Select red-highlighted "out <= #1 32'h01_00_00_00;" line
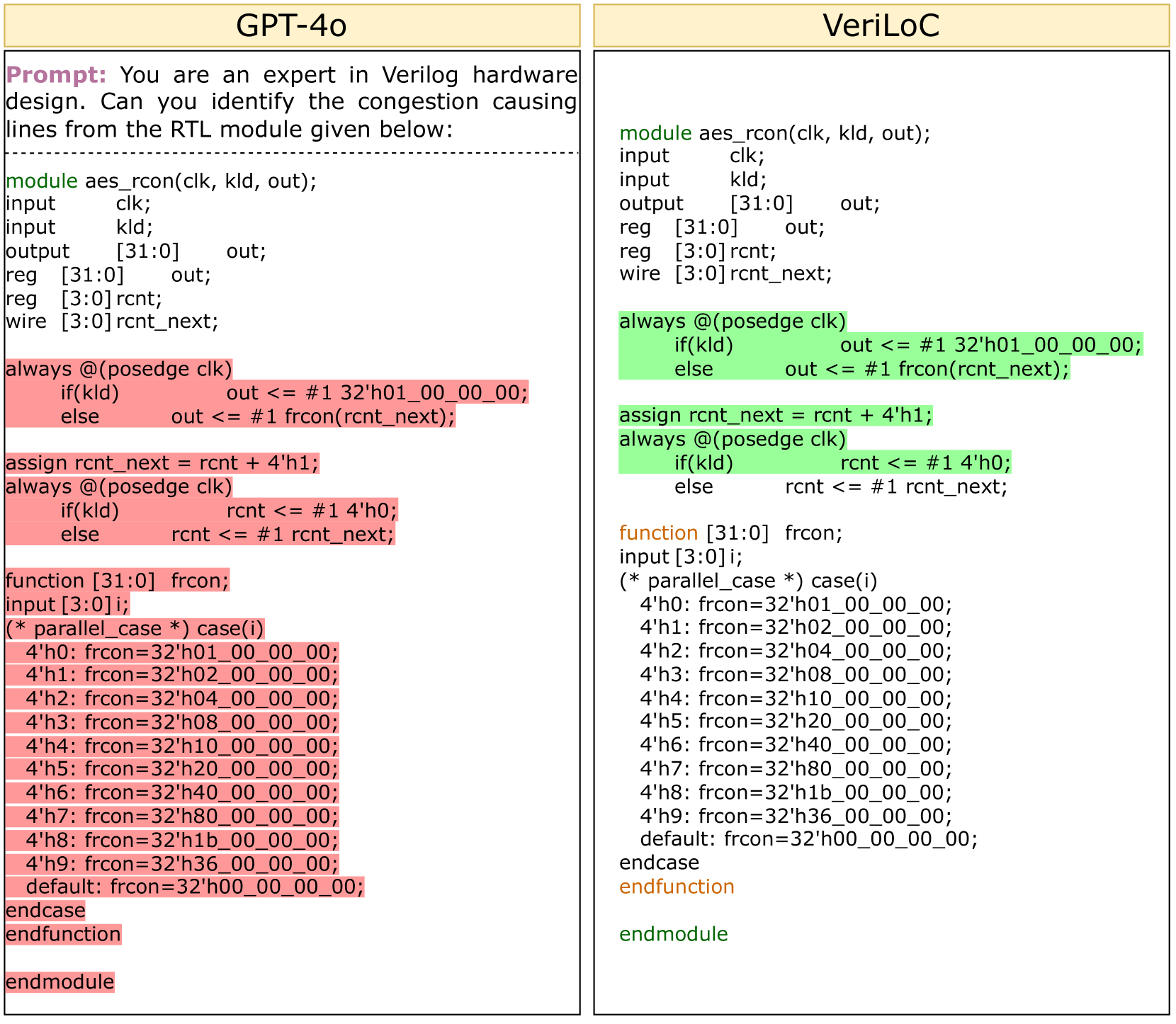The width and height of the screenshot is (1176, 1024). click(267, 392)
